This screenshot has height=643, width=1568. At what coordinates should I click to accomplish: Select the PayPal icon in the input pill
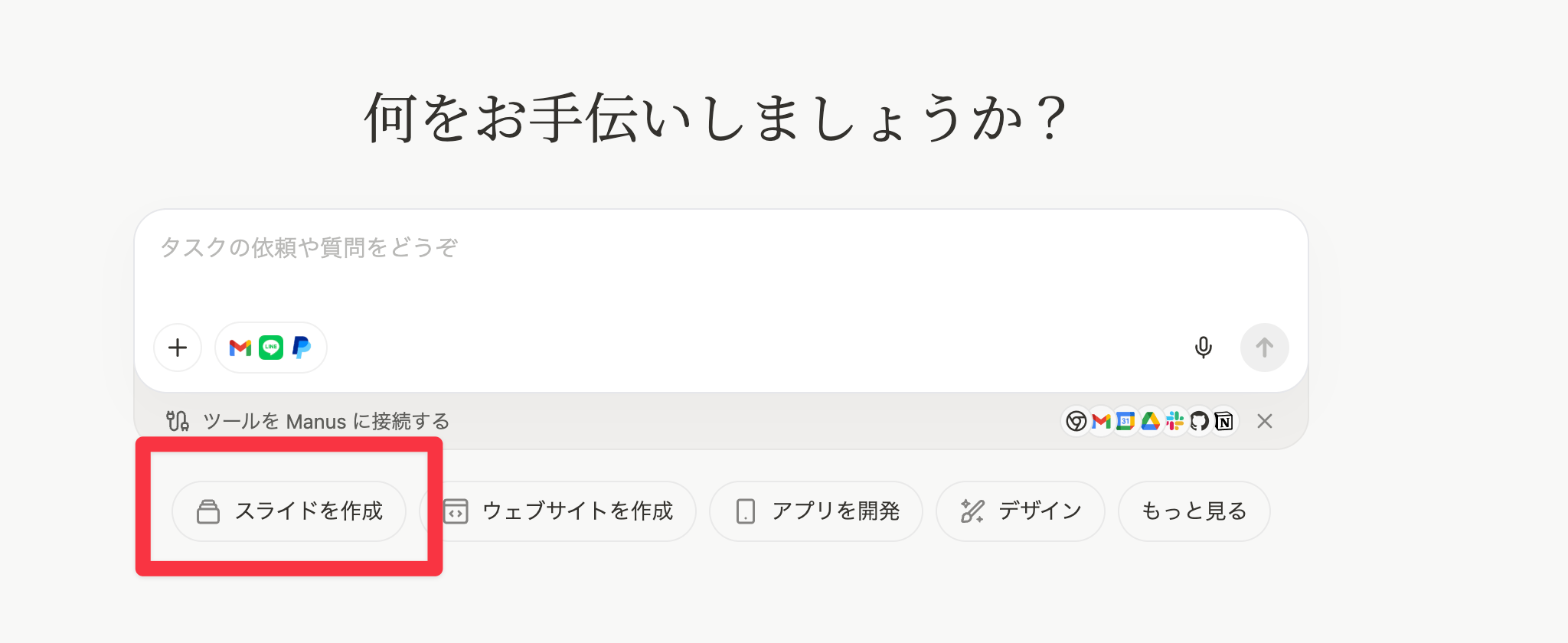click(x=300, y=348)
